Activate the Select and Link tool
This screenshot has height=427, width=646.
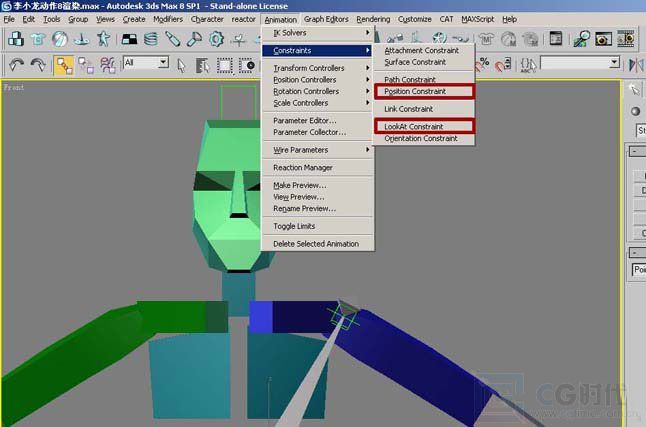coord(65,64)
